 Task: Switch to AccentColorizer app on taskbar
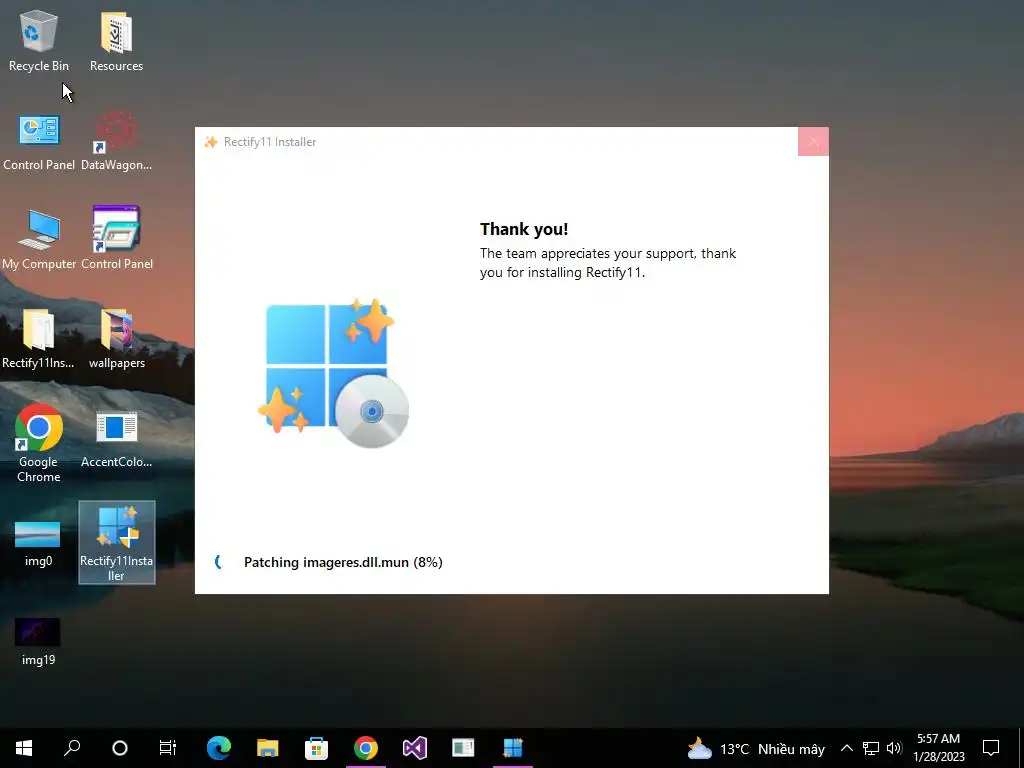pos(464,748)
